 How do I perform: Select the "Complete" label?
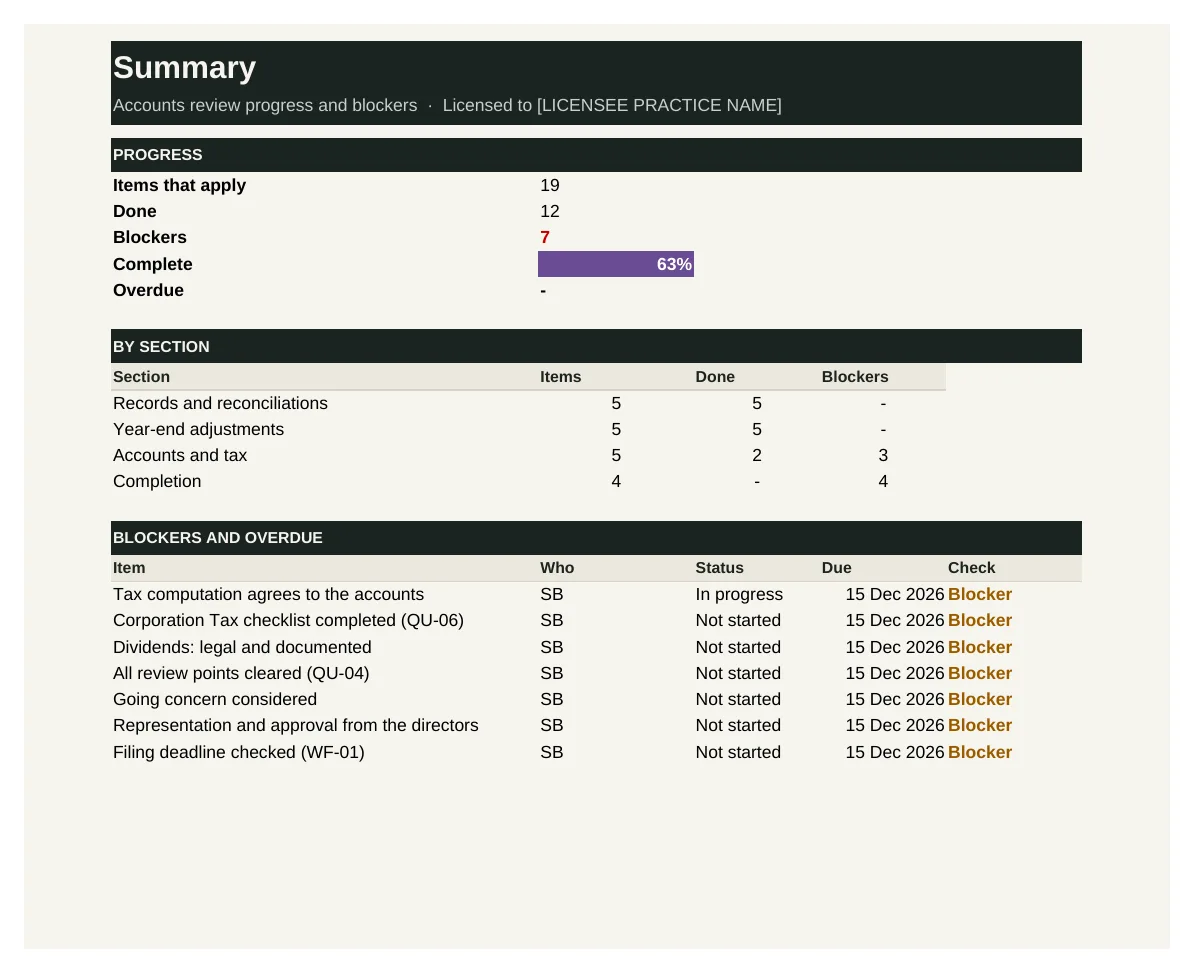point(152,264)
